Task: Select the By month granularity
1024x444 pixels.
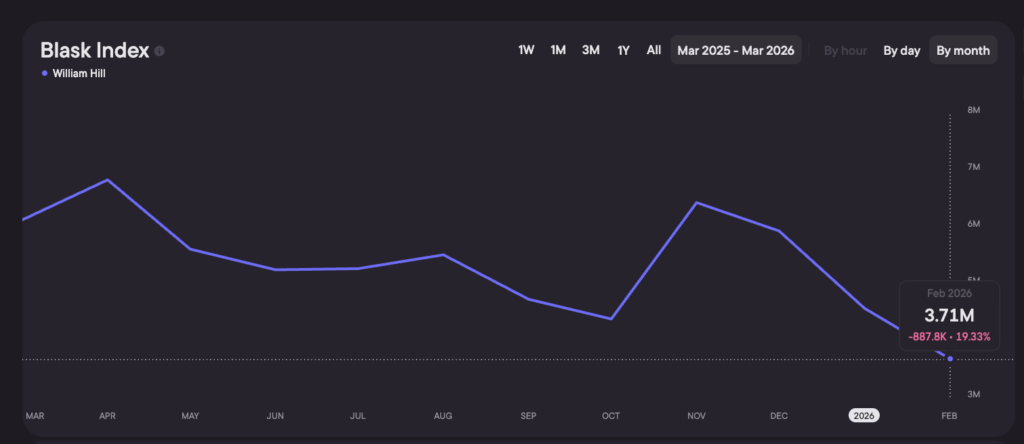Action: (963, 50)
